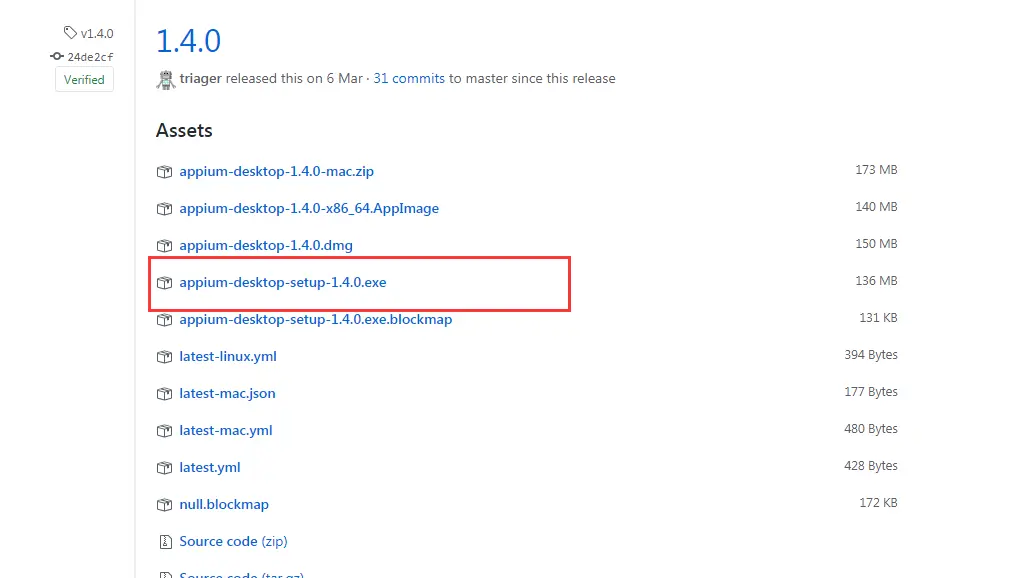Open commit 24de2cf
This screenshot has width=1016, height=578.
click(91, 57)
